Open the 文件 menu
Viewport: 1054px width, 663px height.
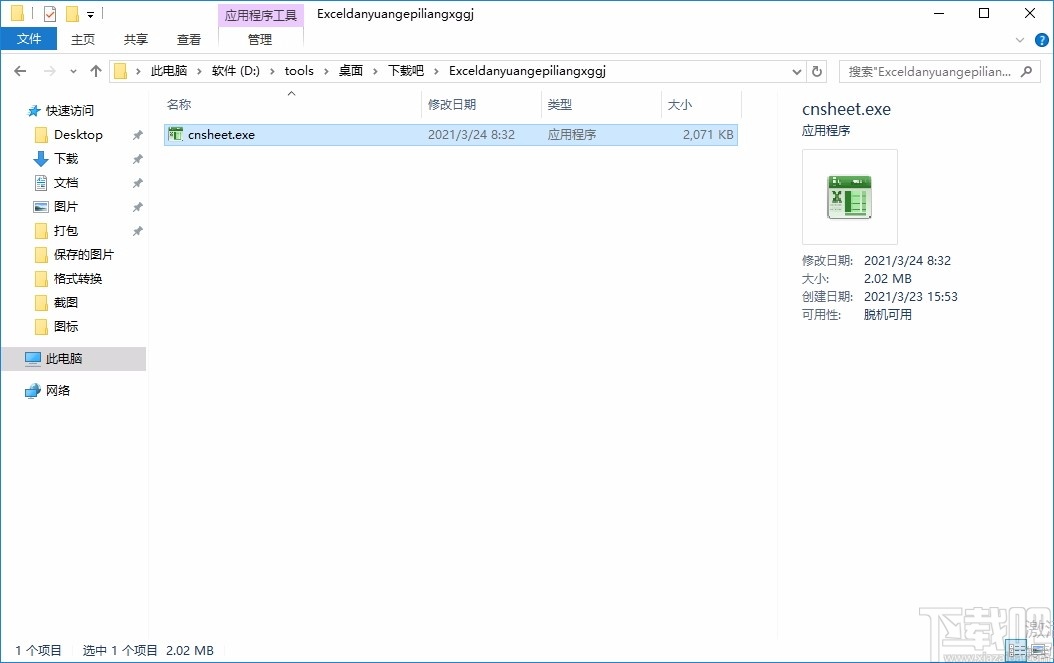click(29, 38)
